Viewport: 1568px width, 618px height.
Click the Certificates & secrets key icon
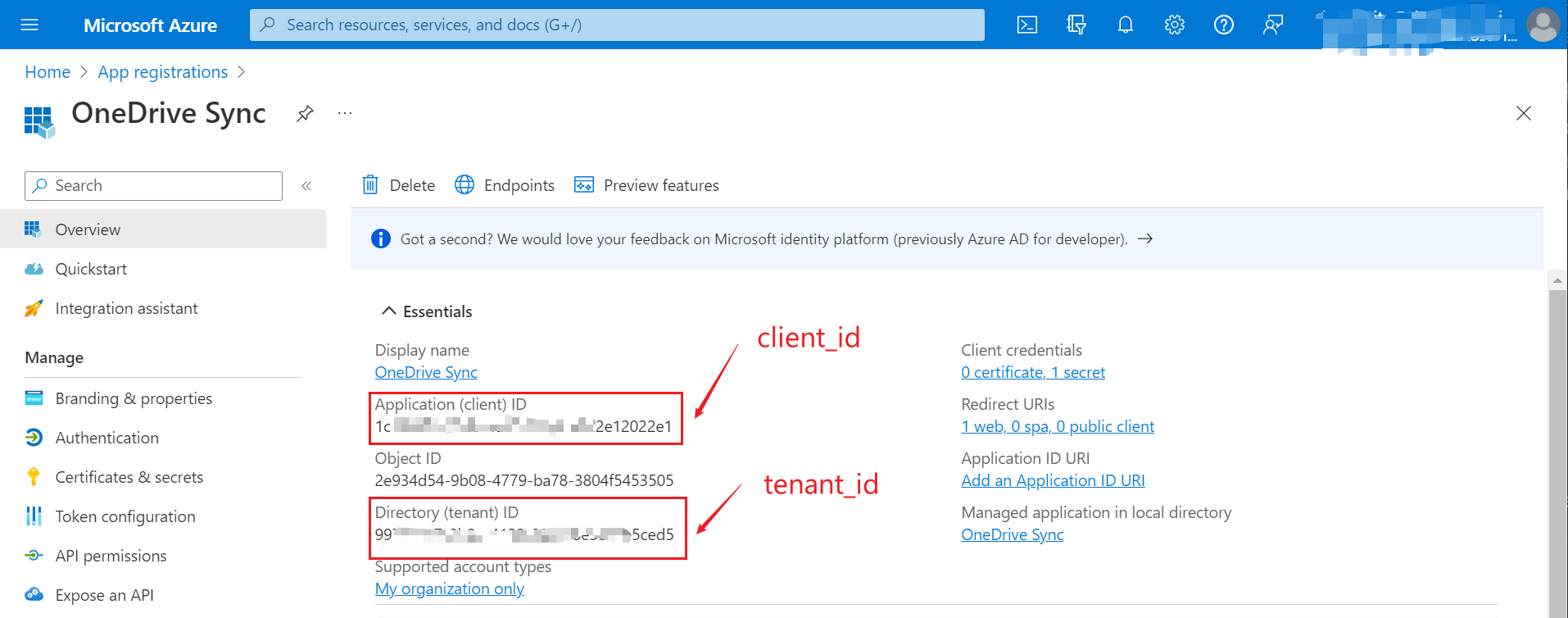[x=34, y=477]
